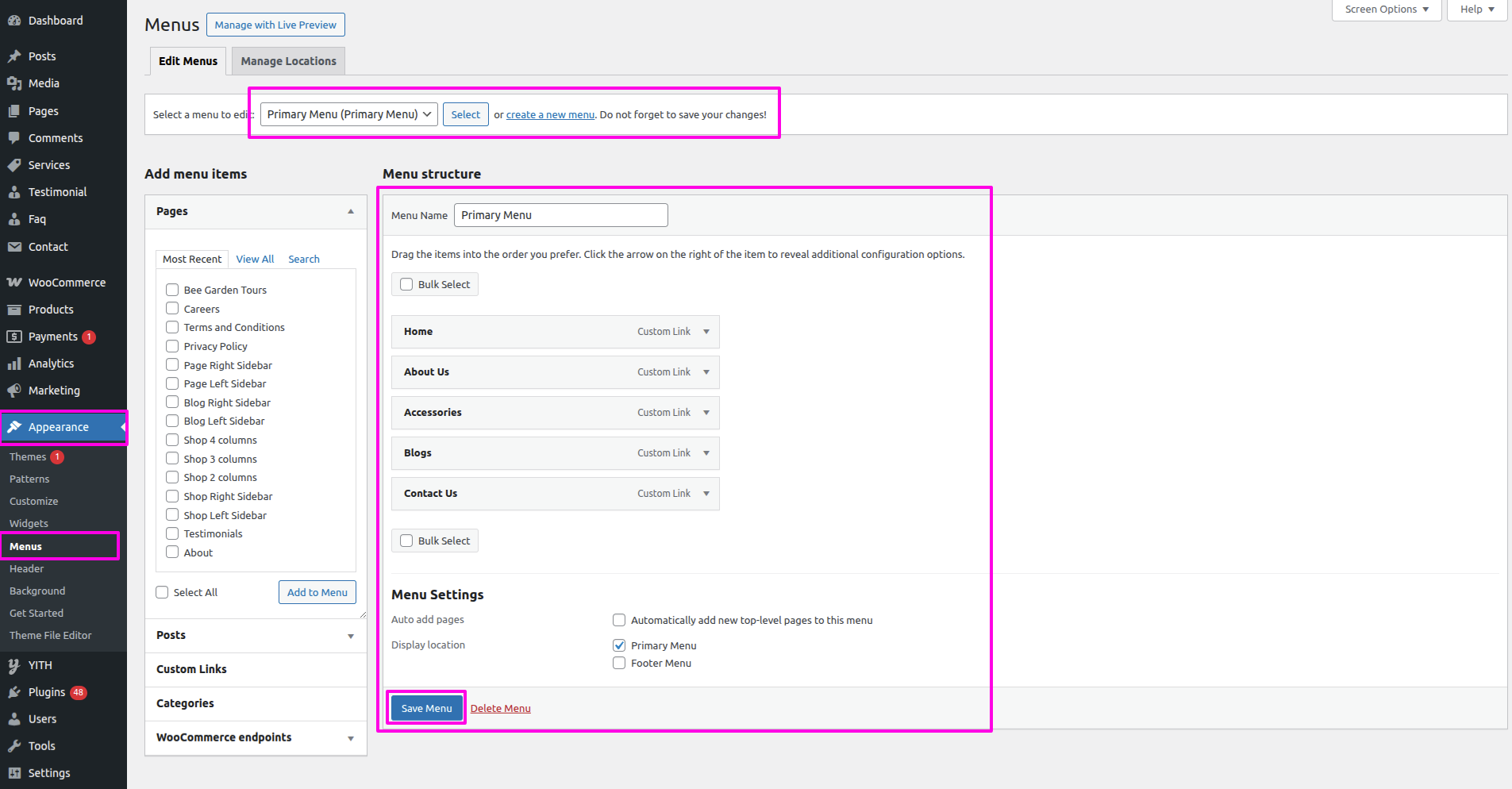Click the Save Menu button
The width and height of the screenshot is (1512, 789).
tap(426, 708)
